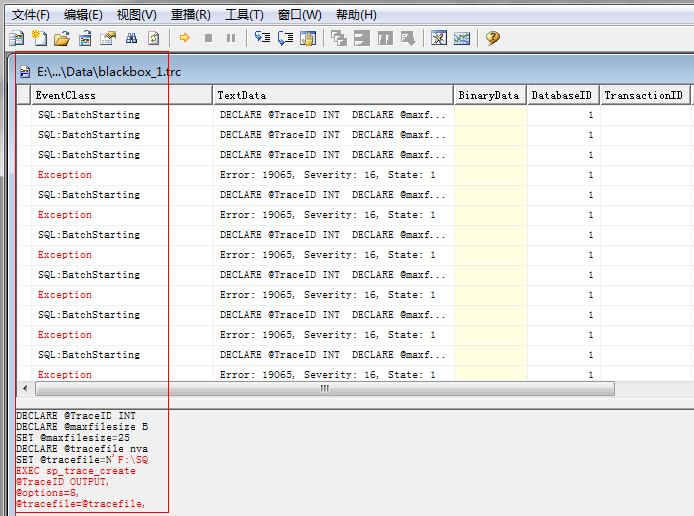Viewport: 694px width, 516px height.
Task: Click the horizontal scrollbar thumb
Action: [325, 389]
